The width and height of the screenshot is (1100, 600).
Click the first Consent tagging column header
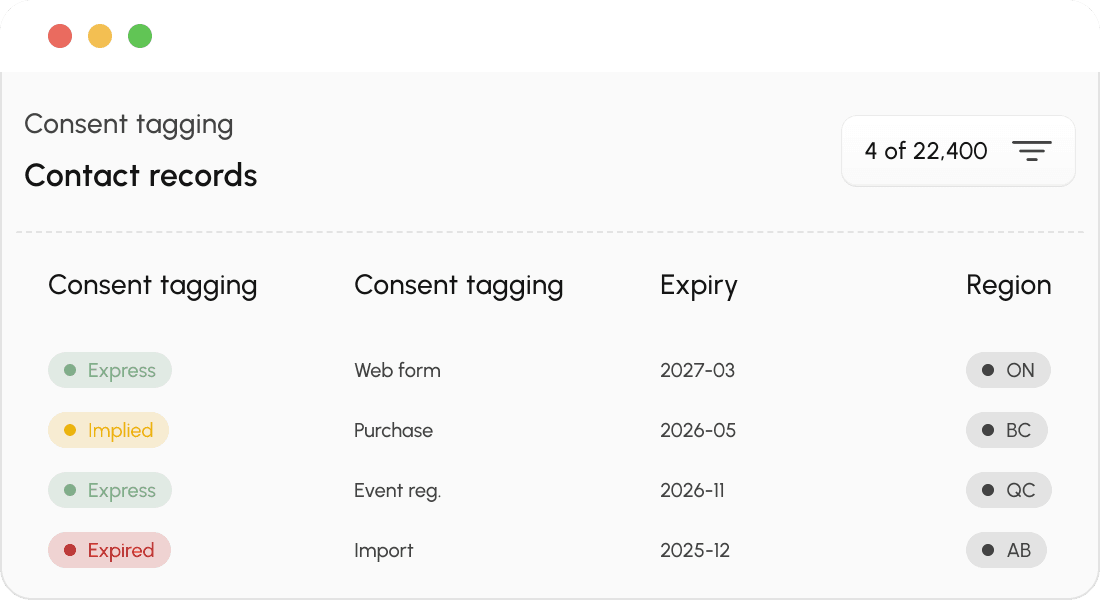[x=152, y=286]
